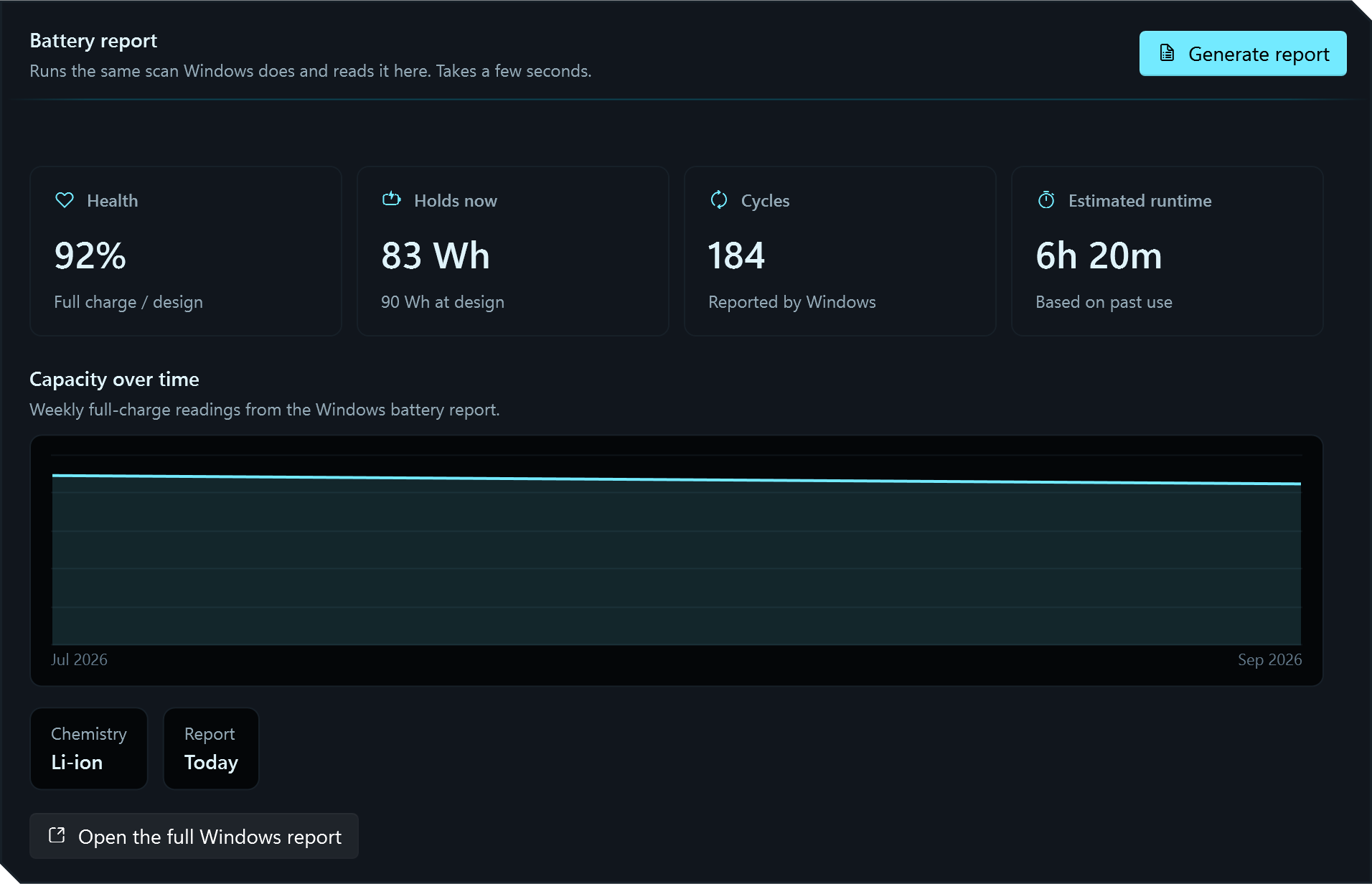Image resolution: width=1372 pixels, height=884 pixels.
Task: Click the Cycles label
Action: 765,201
